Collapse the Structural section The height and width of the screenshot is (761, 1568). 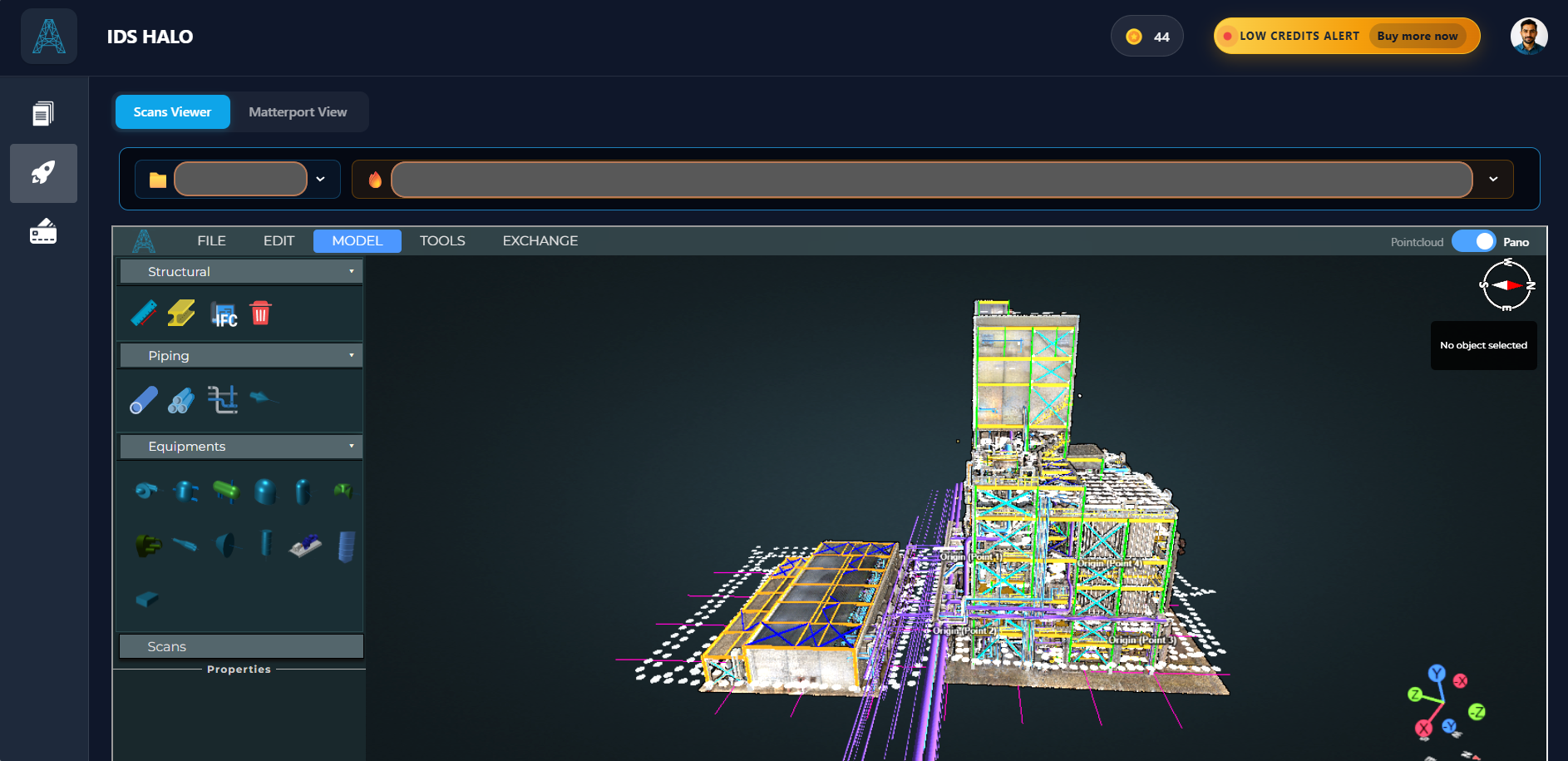(x=241, y=271)
